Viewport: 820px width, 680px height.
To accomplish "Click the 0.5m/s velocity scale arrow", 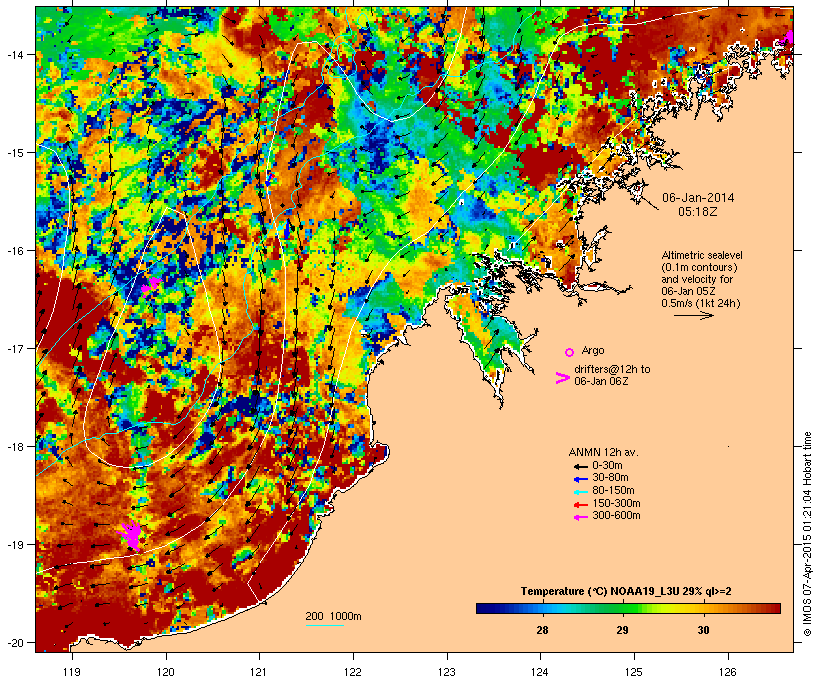I will click(x=693, y=315).
